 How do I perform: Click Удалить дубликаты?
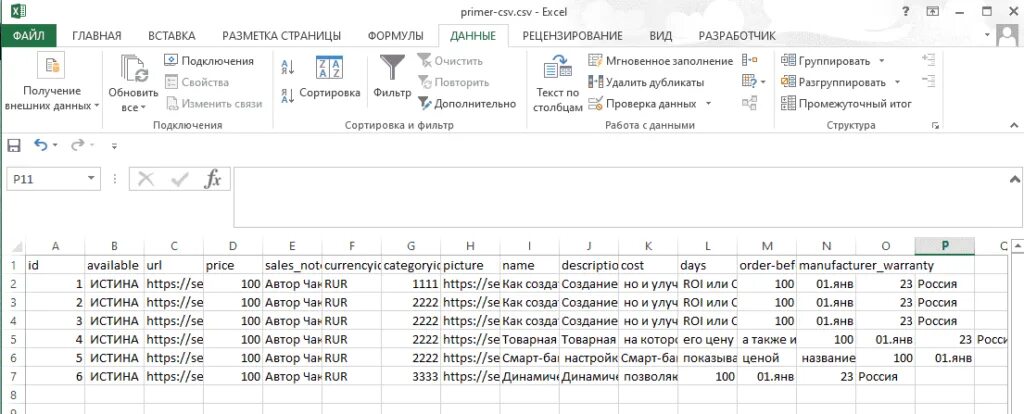tap(646, 82)
